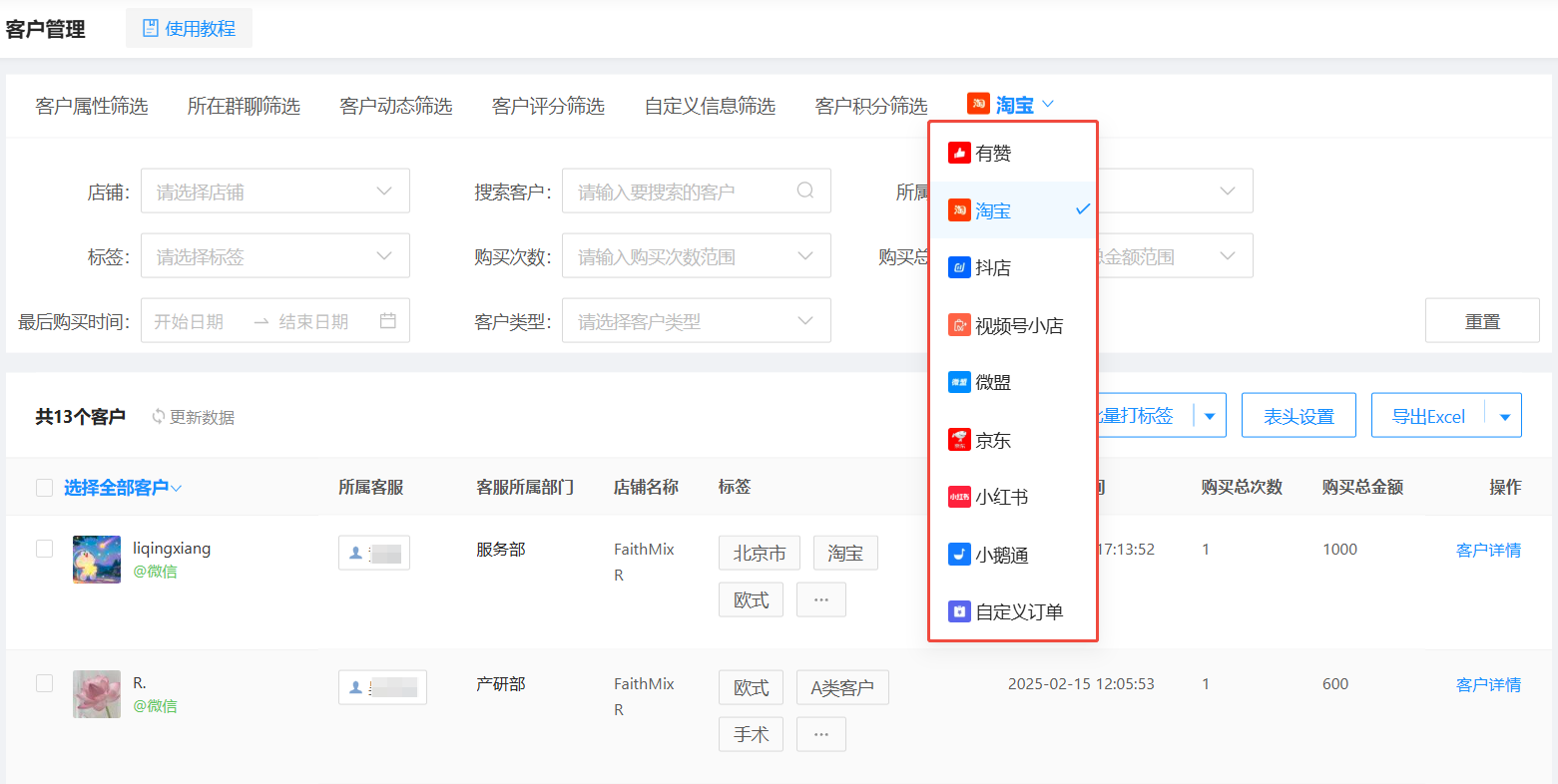Screen dimensions: 1558x784
Task: Click the 京东 platform icon in the dropdown
Action: coord(959,440)
